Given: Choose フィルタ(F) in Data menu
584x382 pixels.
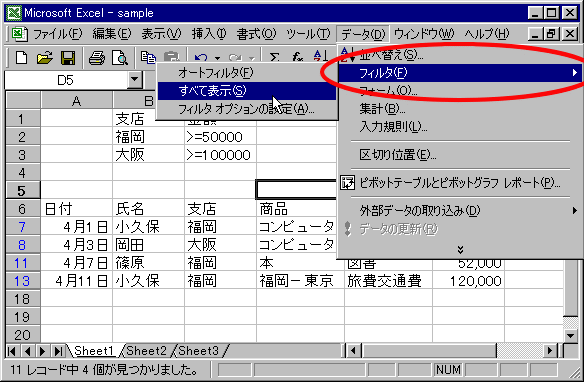Looking at the screenshot, I should (459, 73).
